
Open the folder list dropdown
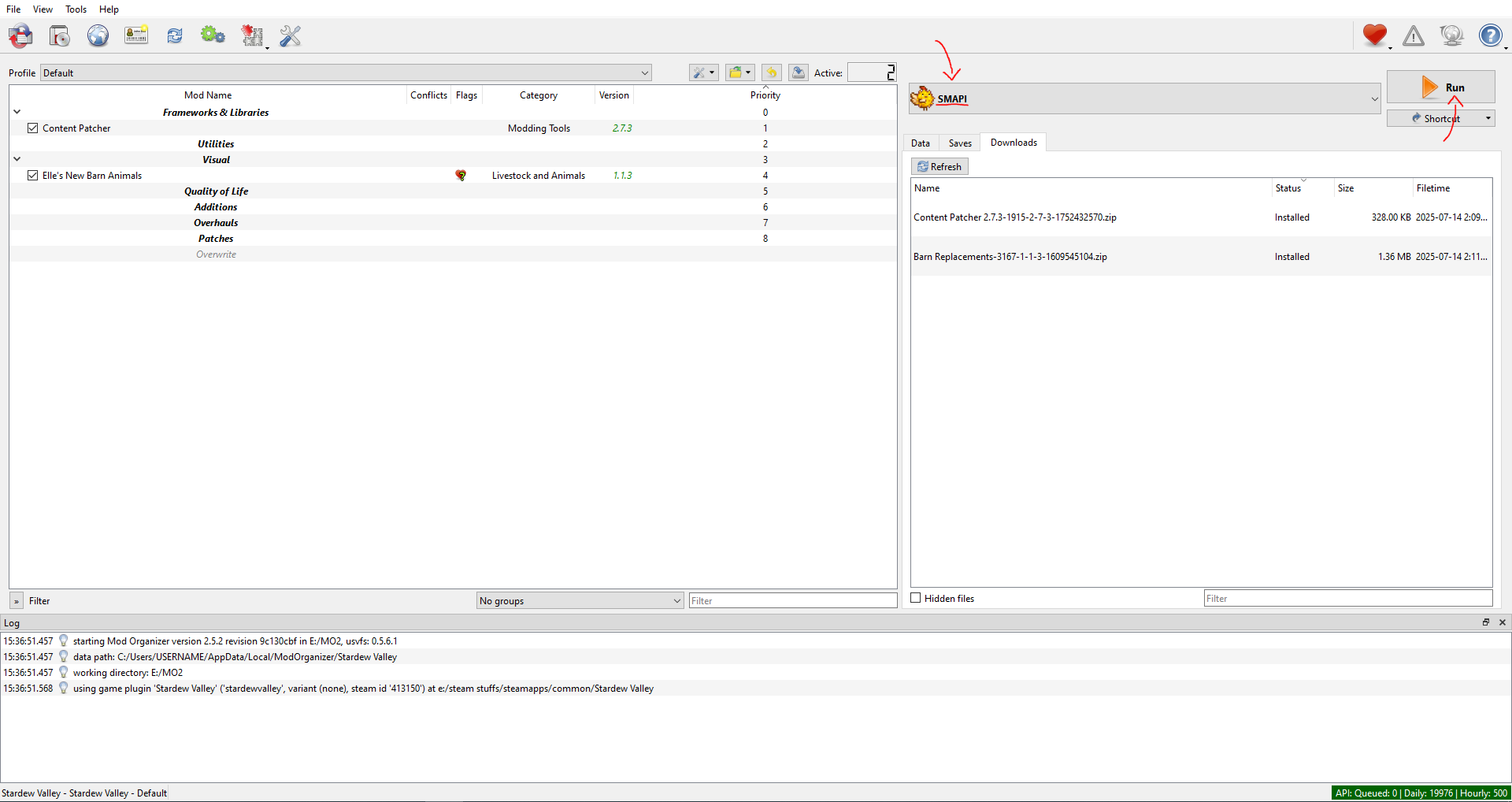739,72
